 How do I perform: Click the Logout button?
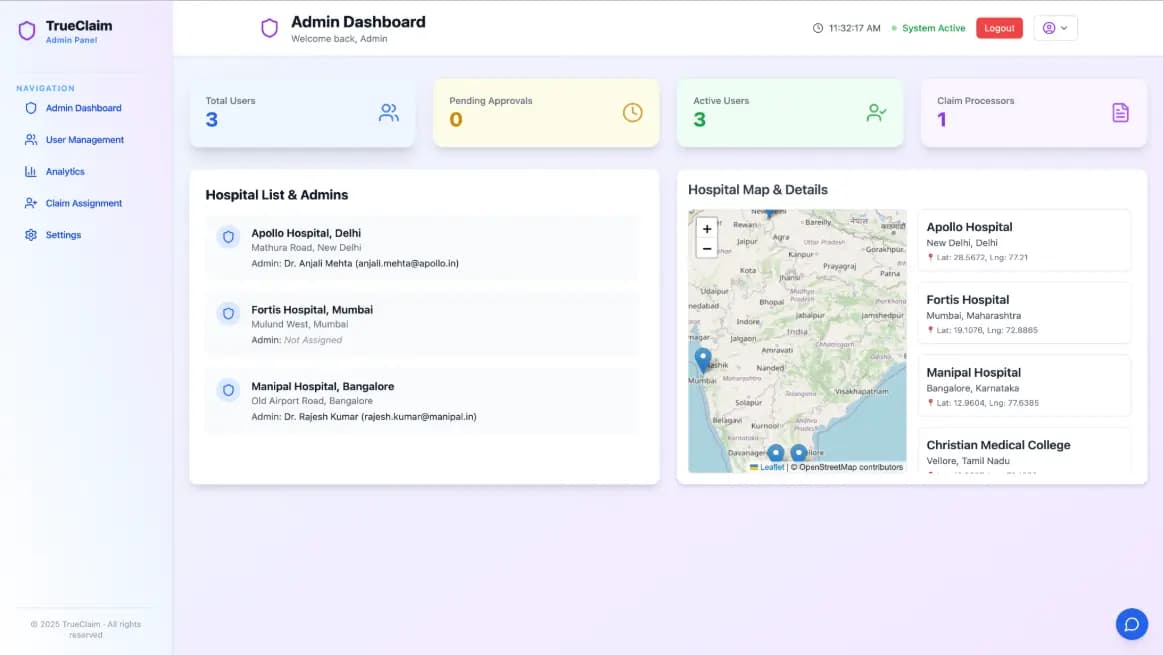(999, 27)
